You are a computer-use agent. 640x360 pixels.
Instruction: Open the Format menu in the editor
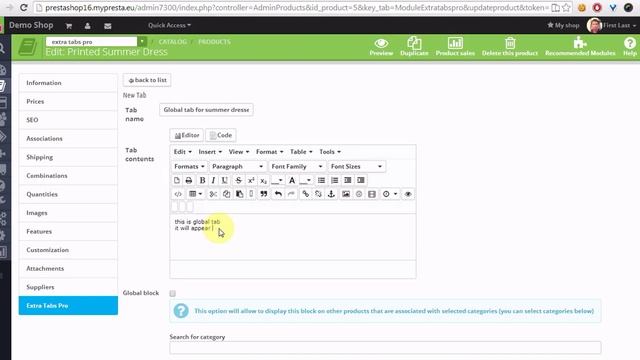tap(269, 151)
